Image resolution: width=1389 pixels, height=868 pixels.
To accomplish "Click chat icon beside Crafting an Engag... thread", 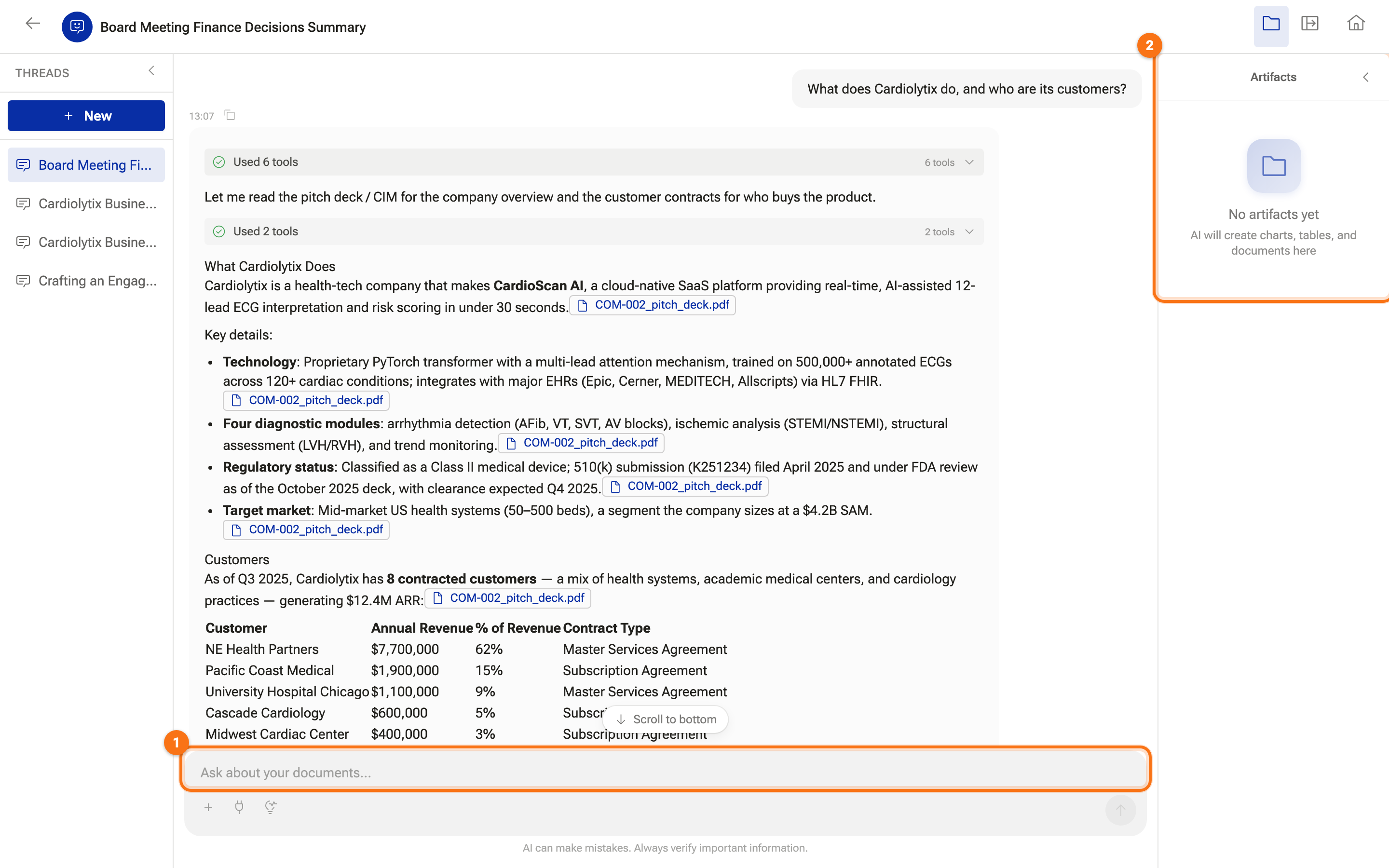I will coord(23,281).
